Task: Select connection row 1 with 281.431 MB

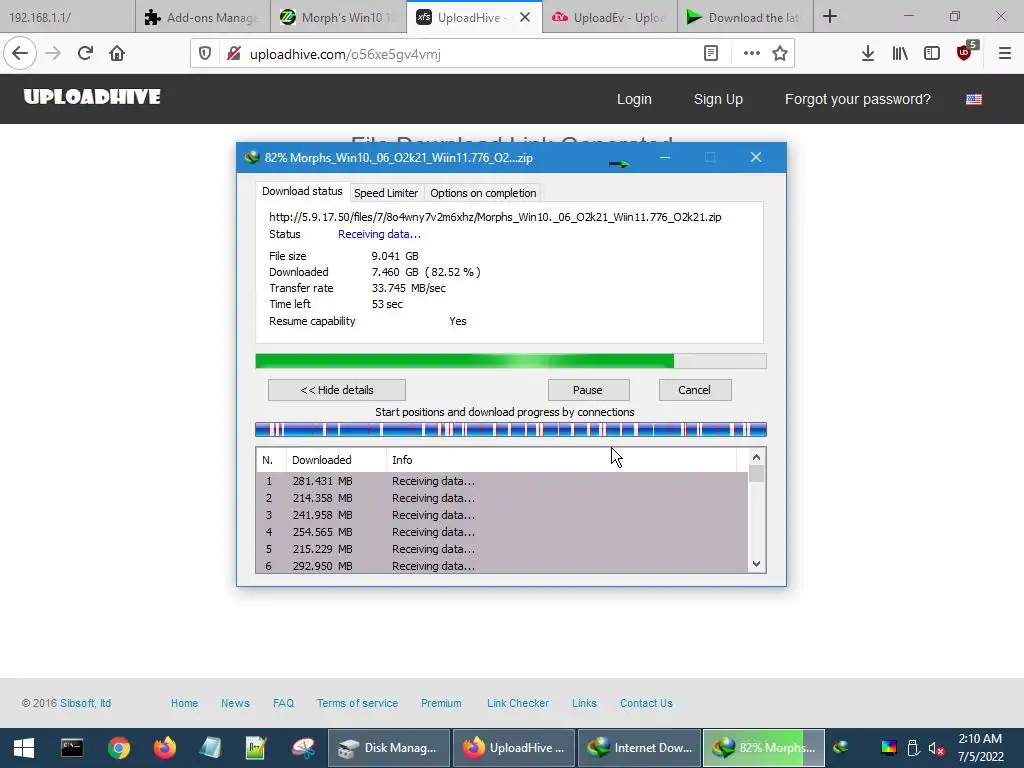Action: [502, 481]
